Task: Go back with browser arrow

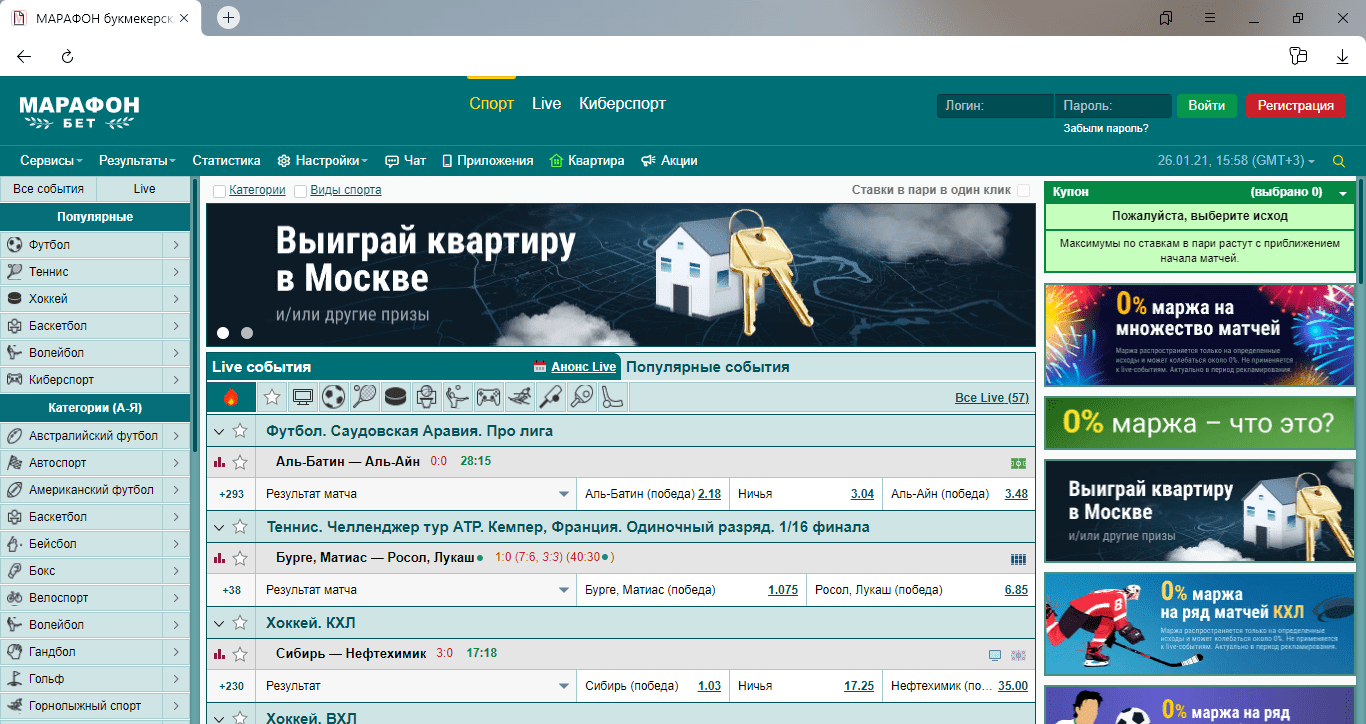Action: click(x=24, y=56)
